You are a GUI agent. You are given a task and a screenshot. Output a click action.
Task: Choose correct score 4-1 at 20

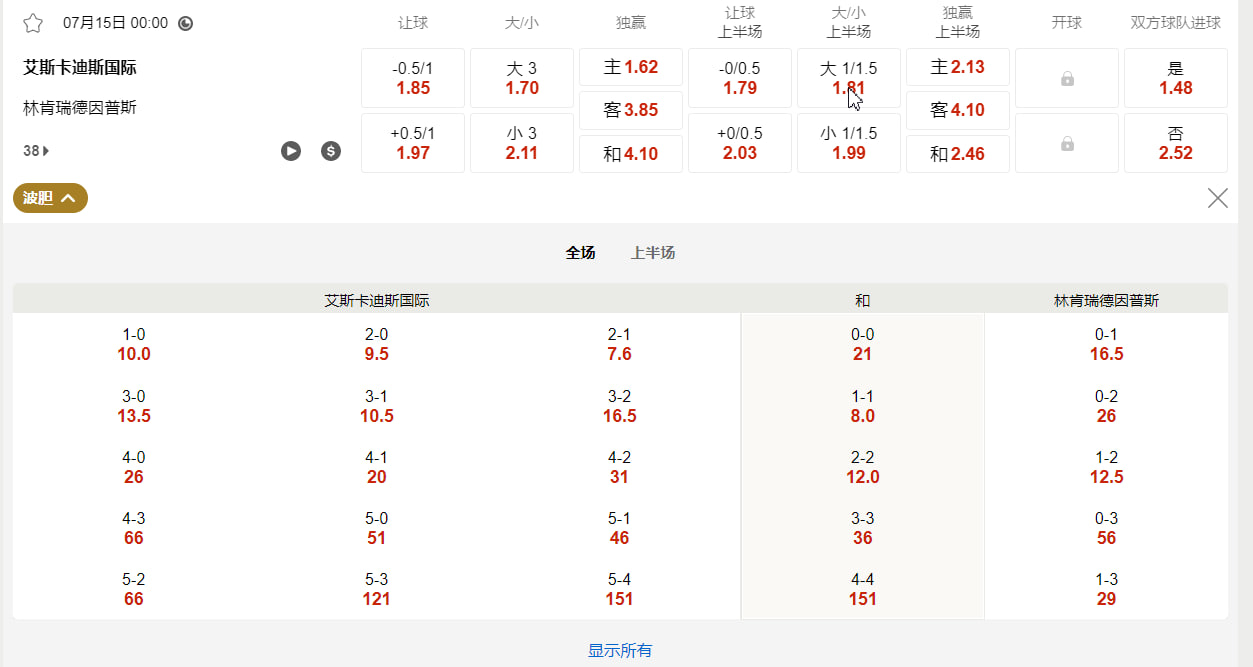point(377,467)
